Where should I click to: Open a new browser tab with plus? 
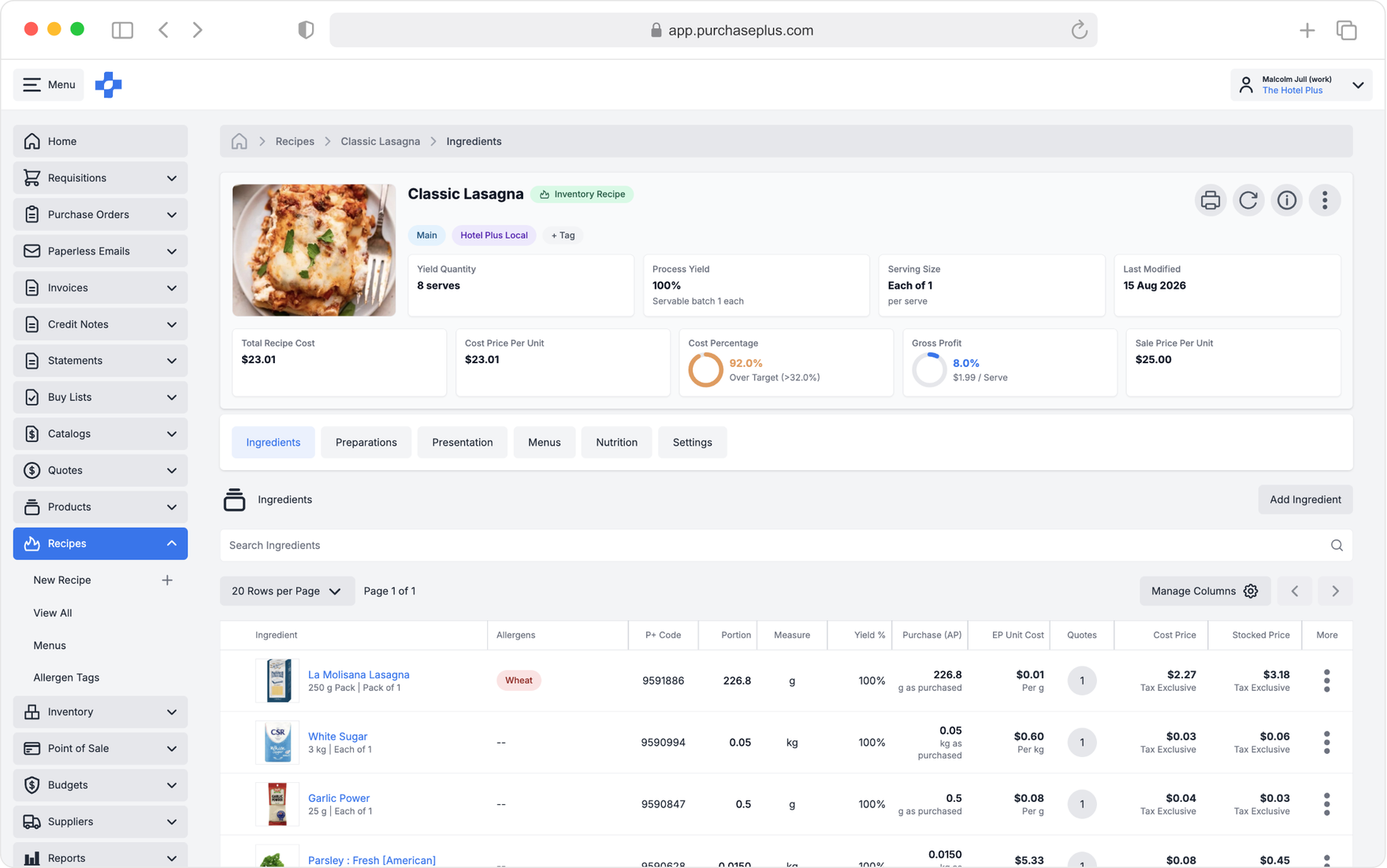point(1307,30)
